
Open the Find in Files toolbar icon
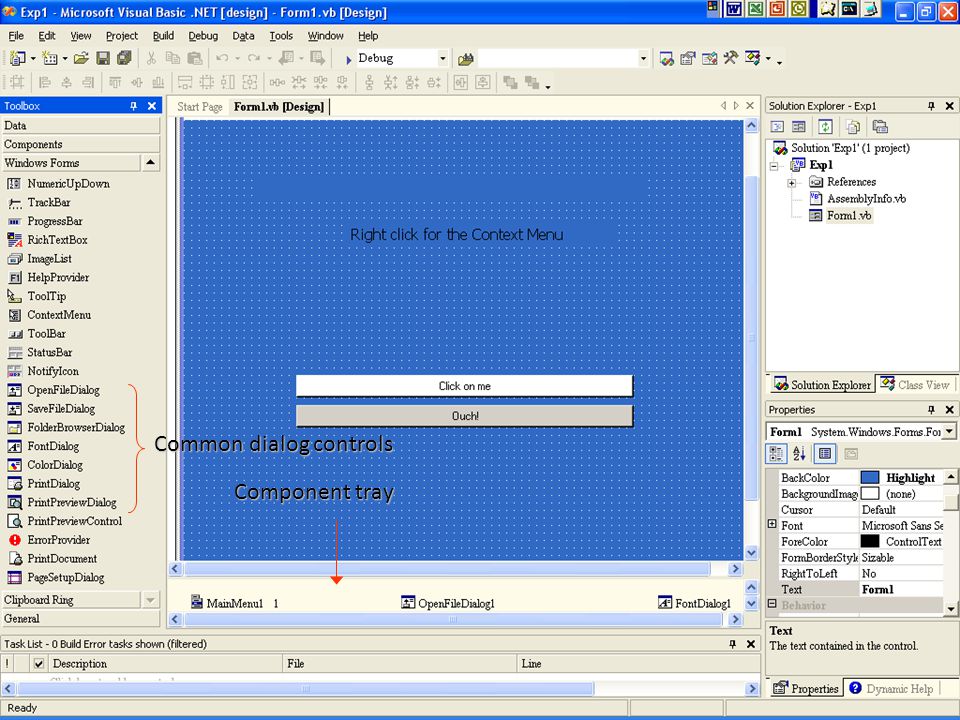point(466,59)
